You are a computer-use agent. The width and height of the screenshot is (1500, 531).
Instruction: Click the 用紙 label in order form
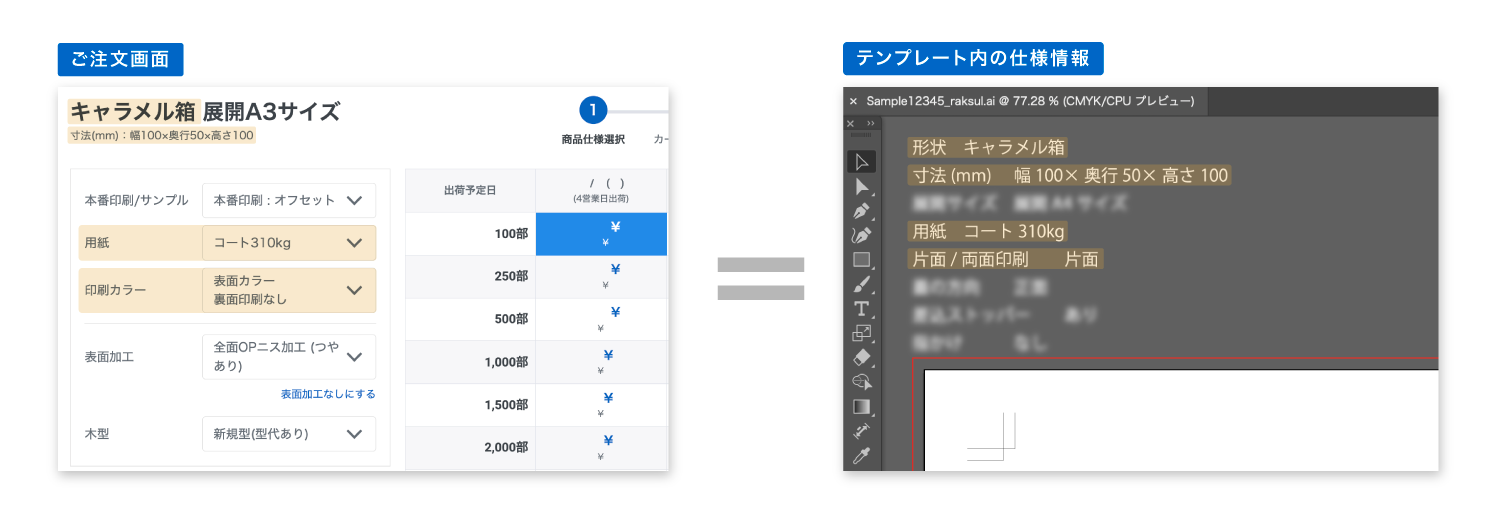(97, 243)
